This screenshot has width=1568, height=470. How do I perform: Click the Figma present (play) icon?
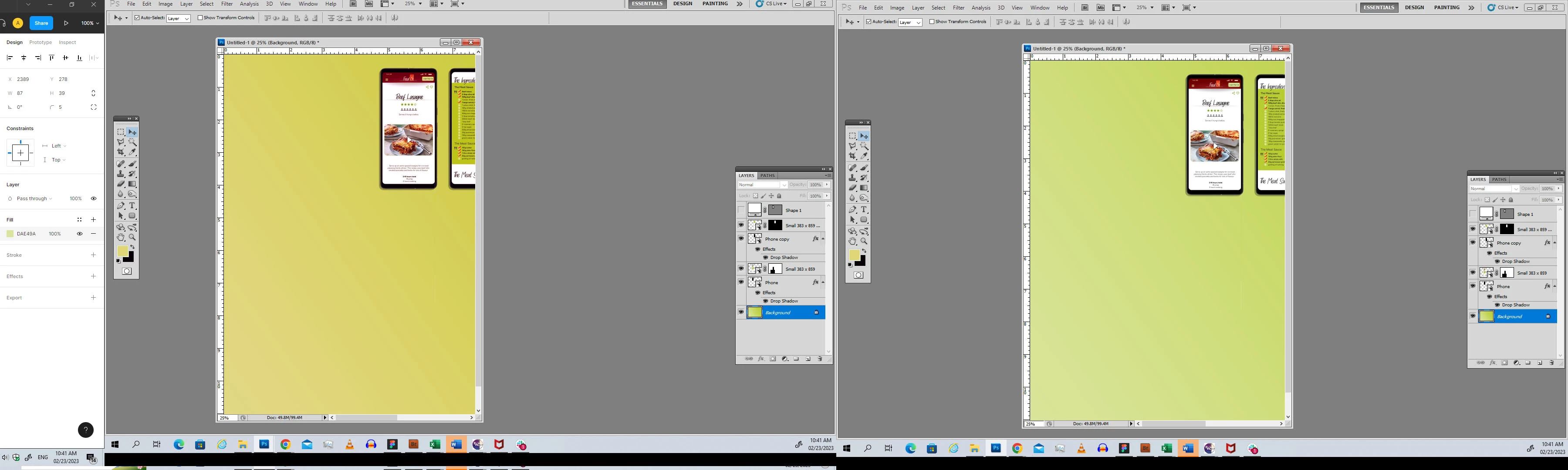[x=66, y=23]
